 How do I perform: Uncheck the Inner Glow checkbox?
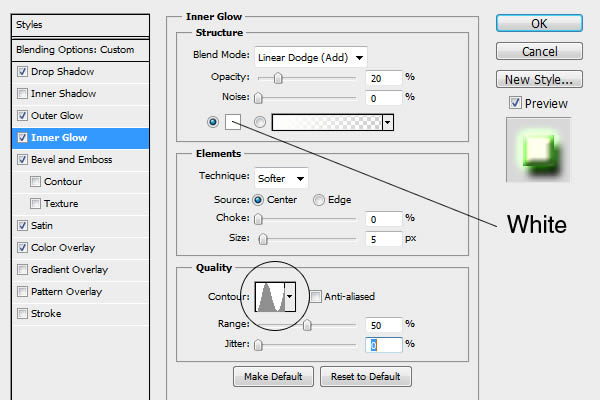22,137
